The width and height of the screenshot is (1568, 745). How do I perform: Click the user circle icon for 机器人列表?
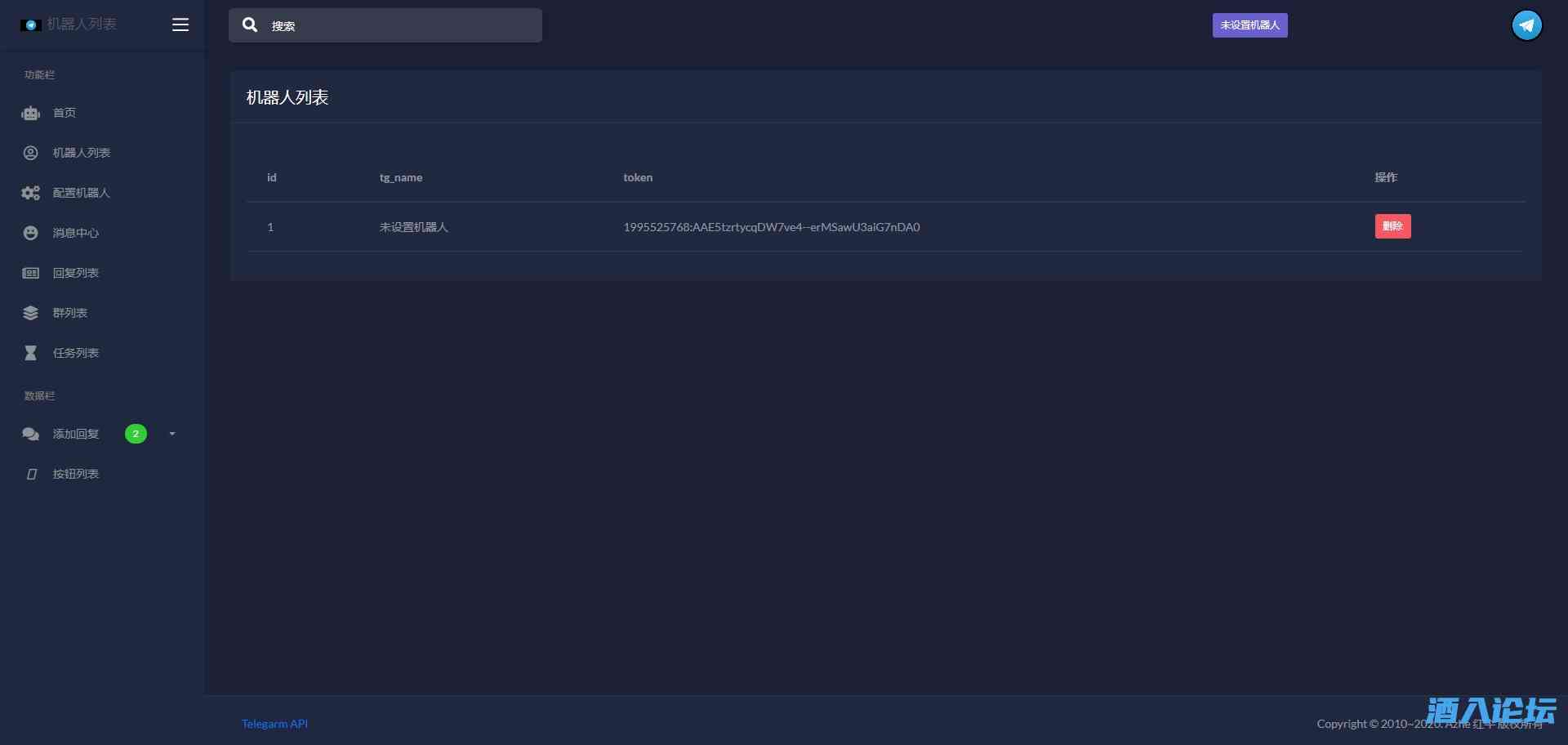(x=31, y=153)
